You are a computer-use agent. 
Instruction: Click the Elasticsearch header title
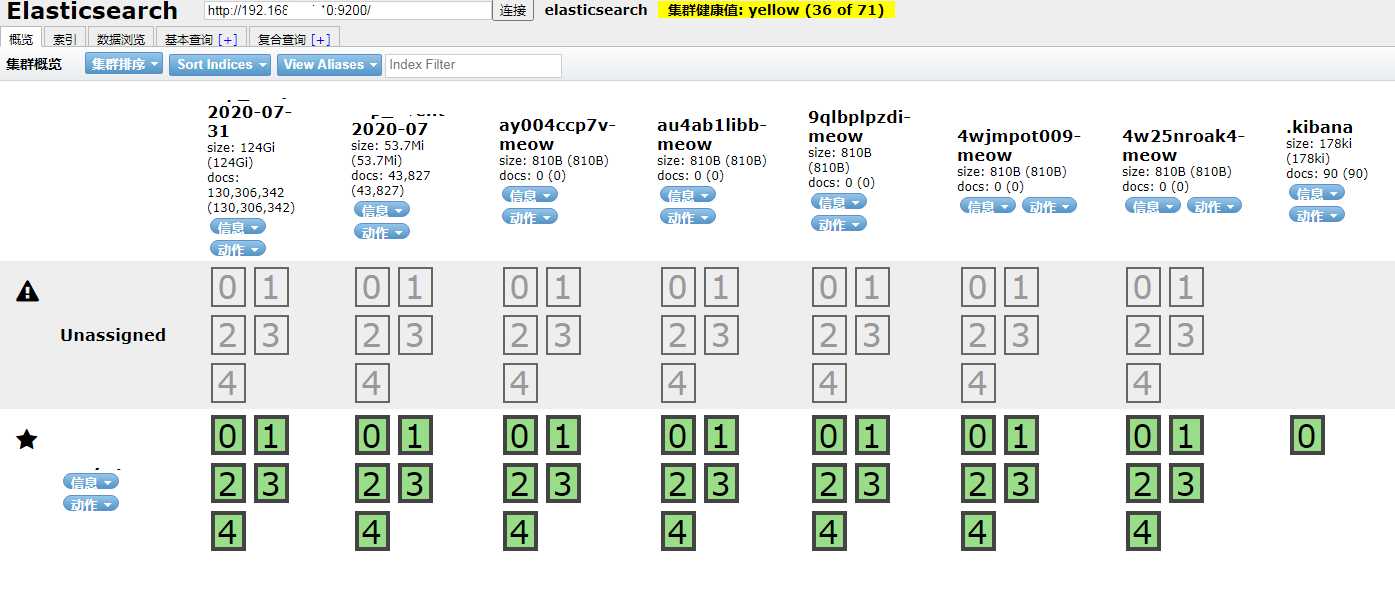tap(92, 11)
